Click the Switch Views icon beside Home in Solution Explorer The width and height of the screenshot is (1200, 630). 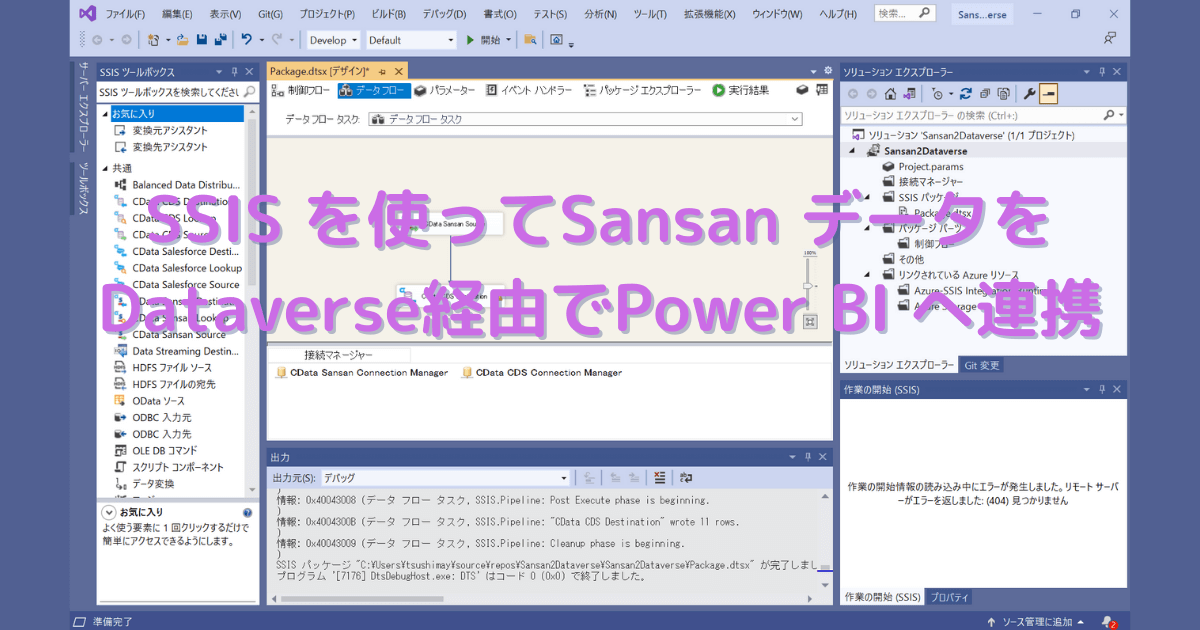click(909, 94)
